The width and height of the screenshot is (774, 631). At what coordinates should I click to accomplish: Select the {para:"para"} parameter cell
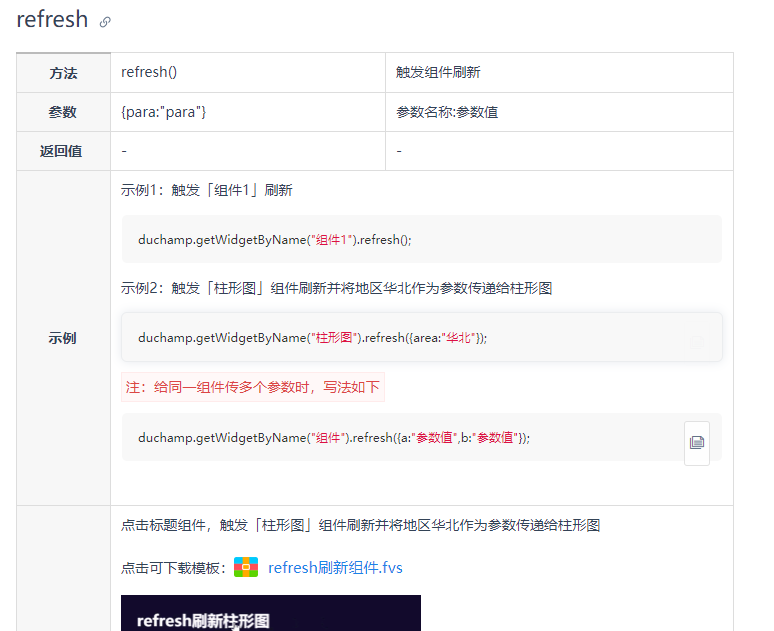pos(248,112)
